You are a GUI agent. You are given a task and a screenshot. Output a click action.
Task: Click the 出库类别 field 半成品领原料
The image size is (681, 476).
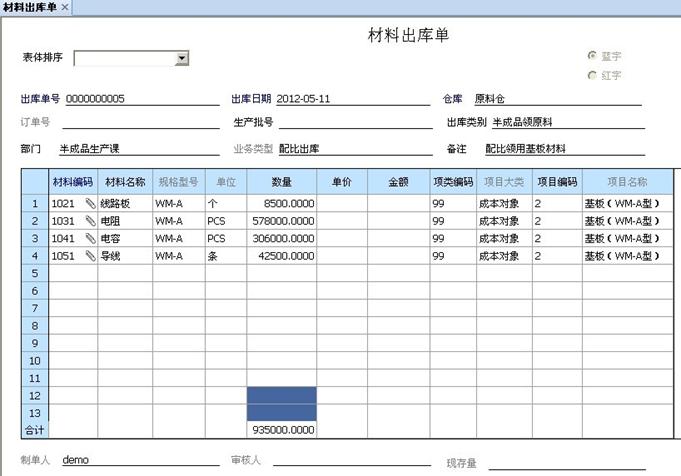coord(568,122)
